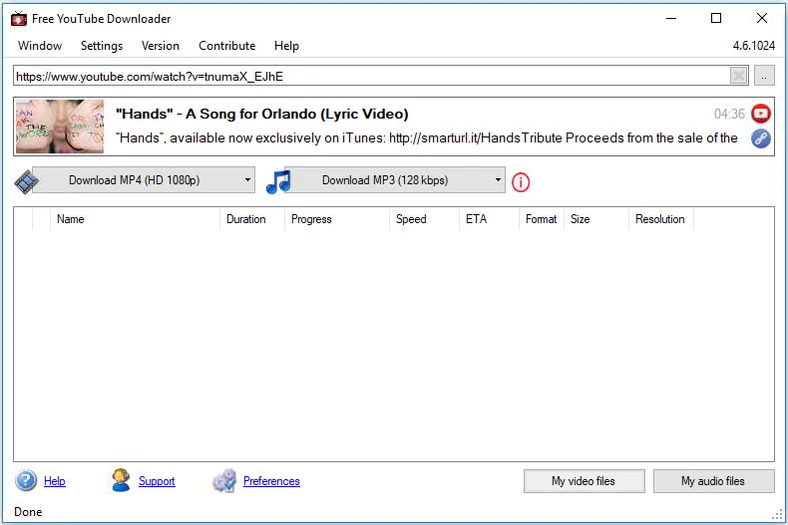Expand the Download MP4 dropdown arrow
The height and width of the screenshot is (525, 788).
247,180
